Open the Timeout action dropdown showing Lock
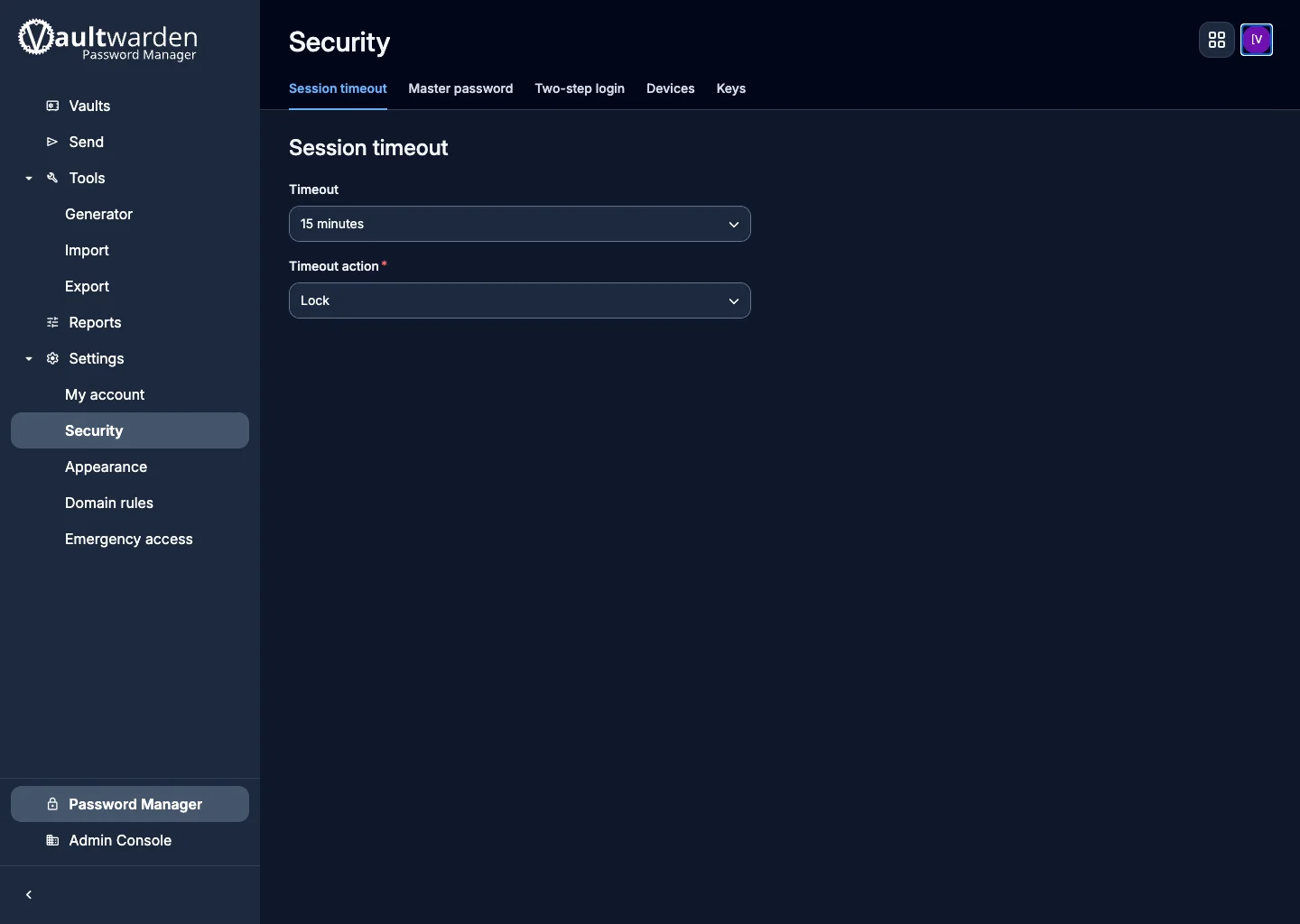This screenshot has width=1300, height=924. pyautogui.click(x=520, y=300)
